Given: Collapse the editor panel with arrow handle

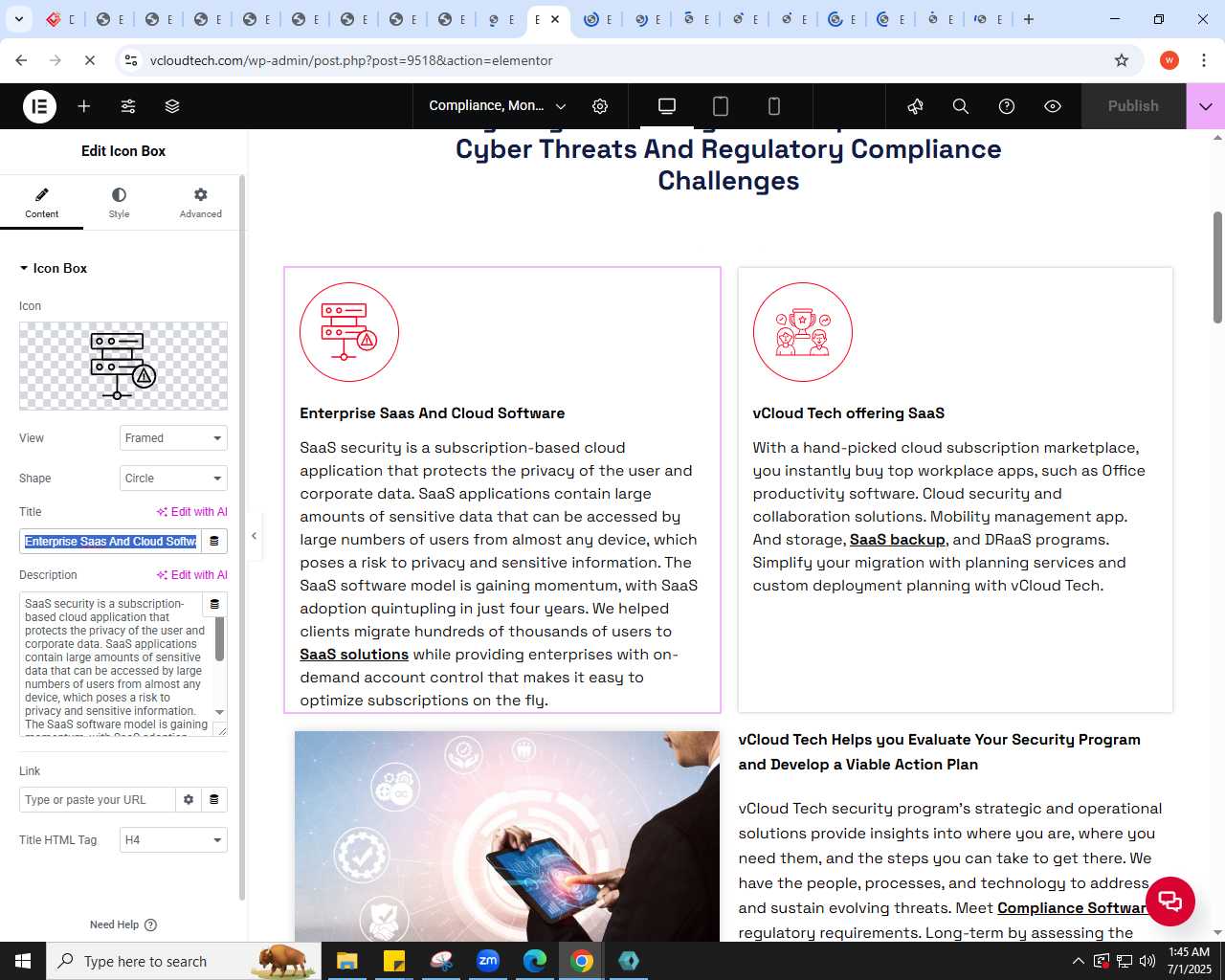Looking at the screenshot, I should [x=254, y=536].
